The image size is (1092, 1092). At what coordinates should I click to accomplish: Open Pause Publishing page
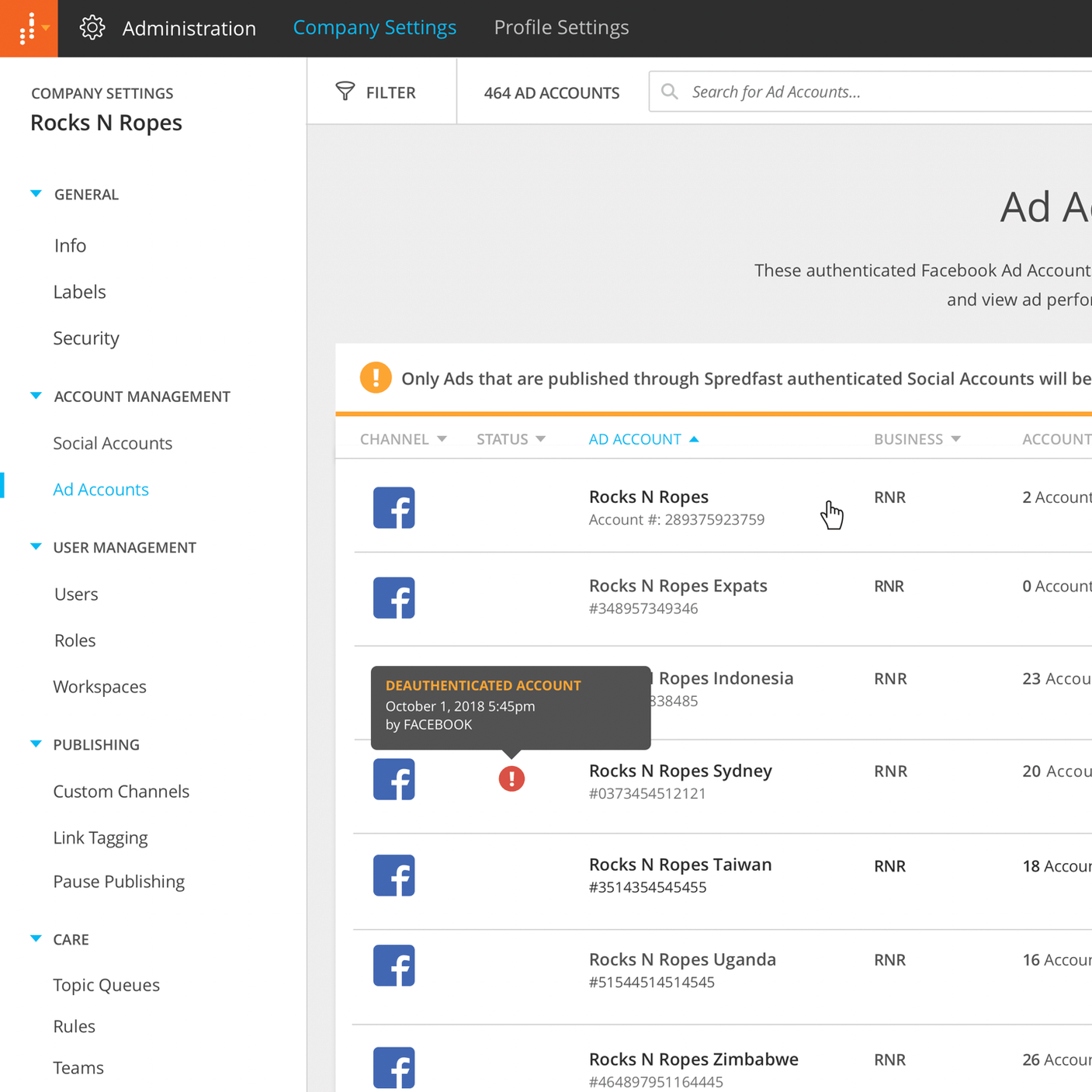click(x=119, y=882)
